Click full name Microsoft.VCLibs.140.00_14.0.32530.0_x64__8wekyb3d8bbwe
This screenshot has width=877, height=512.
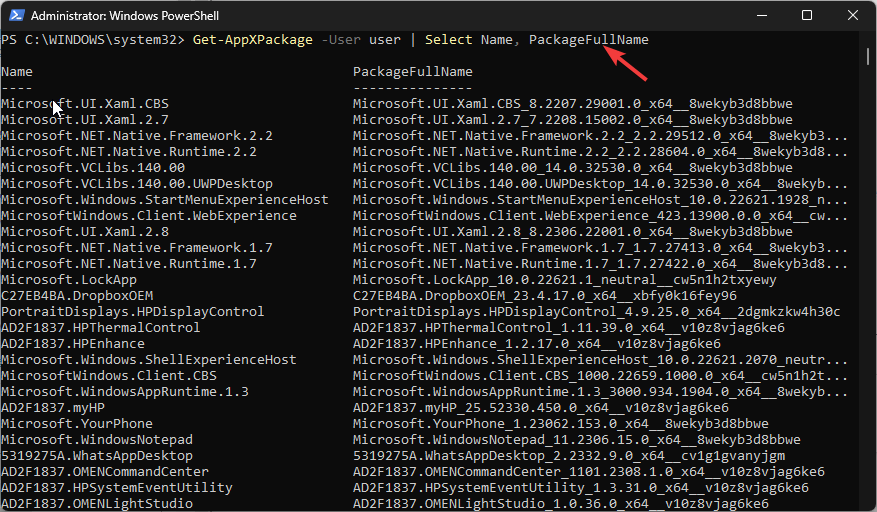pyautogui.click(x=573, y=167)
